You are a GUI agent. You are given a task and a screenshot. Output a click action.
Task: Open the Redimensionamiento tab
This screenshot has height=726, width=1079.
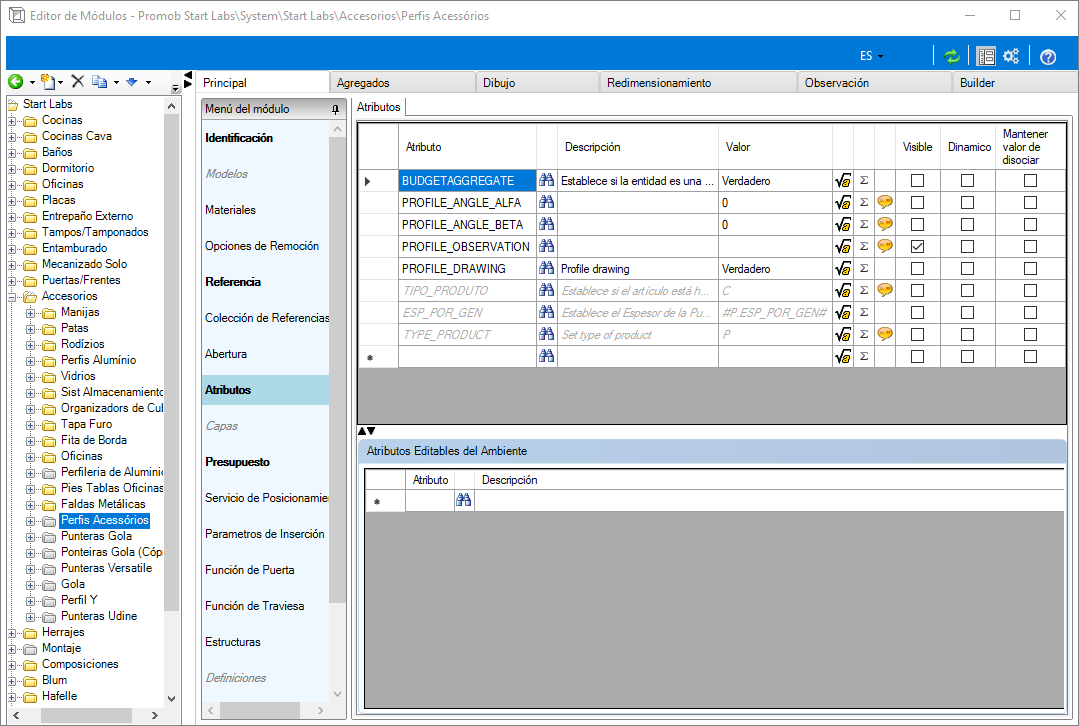click(x=698, y=83)
